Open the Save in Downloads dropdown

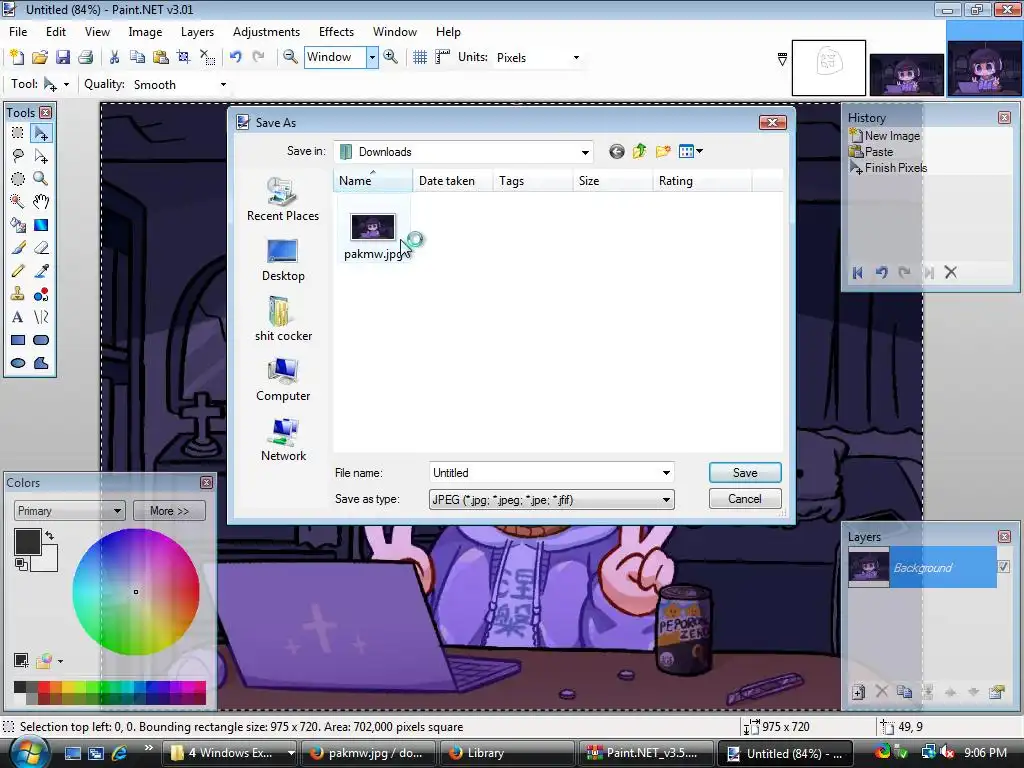(x=585, y=152)
